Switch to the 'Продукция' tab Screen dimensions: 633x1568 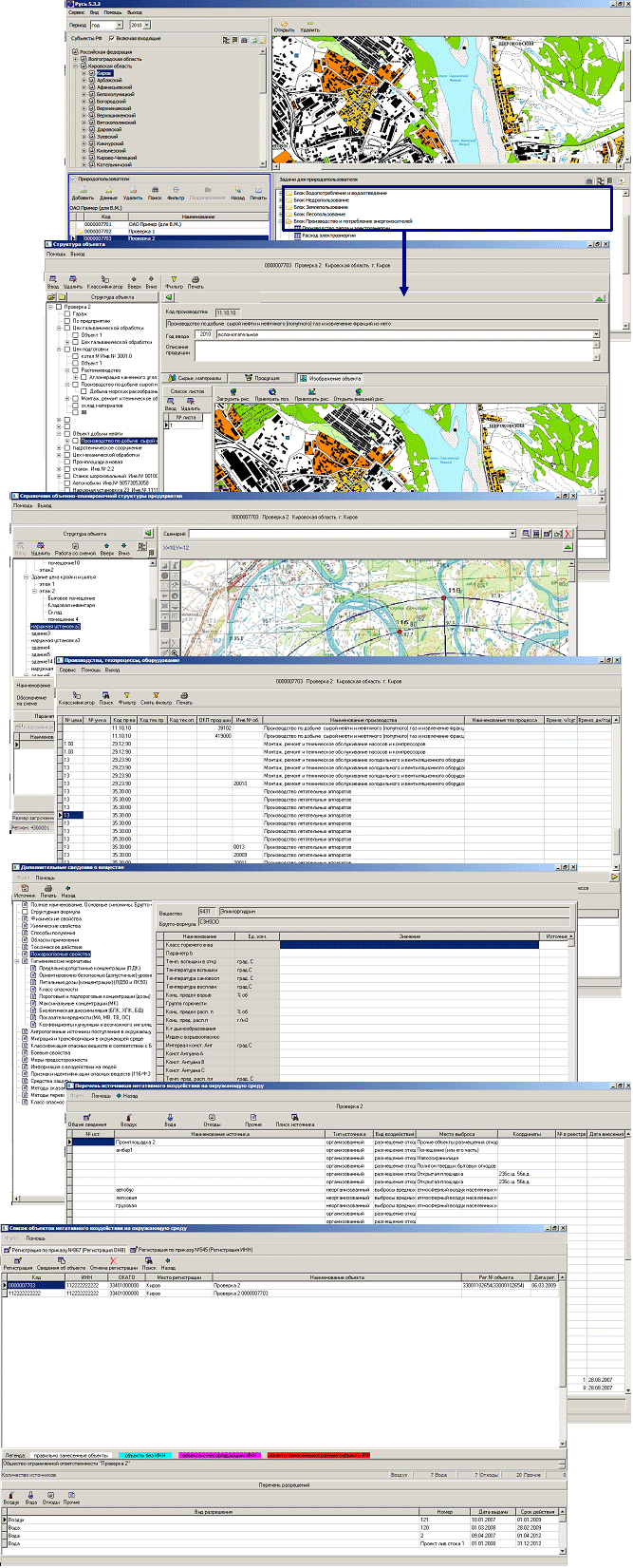(262, 378)
